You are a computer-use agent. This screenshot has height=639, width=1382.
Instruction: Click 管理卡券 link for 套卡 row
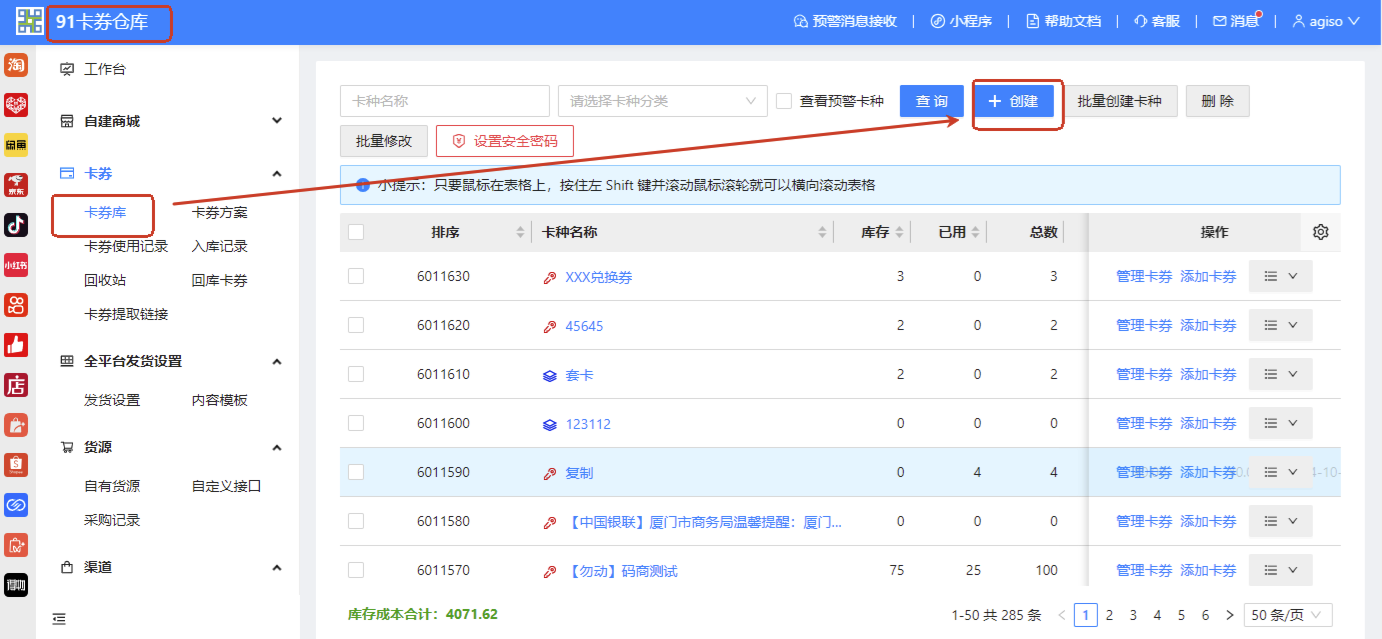1143,374
